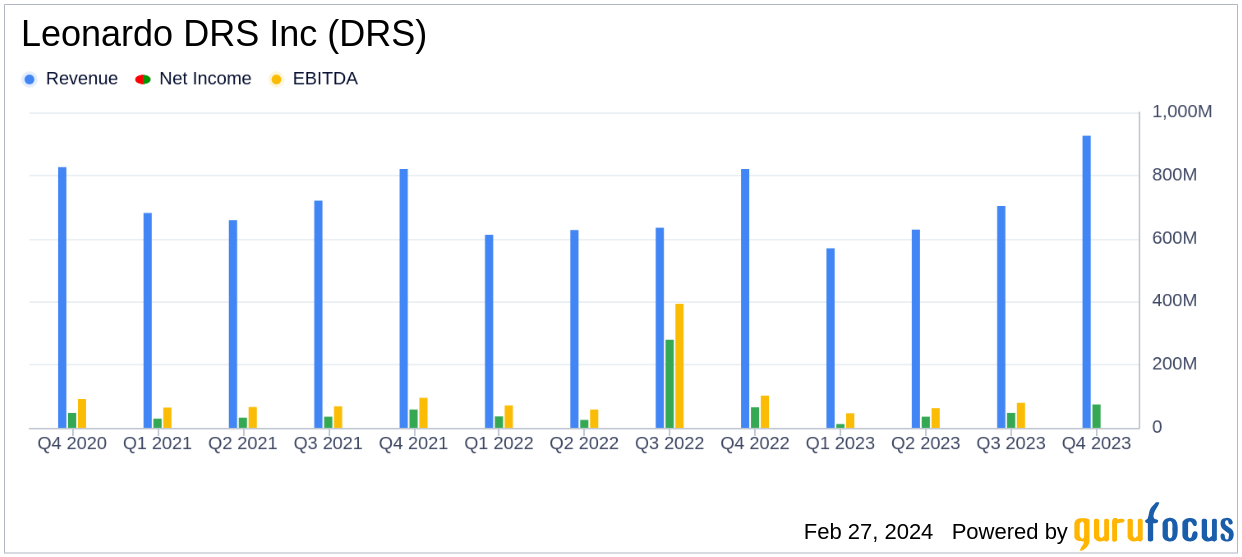The height and width of the screenshot is (557, 1242).
Task: Click the Leonardo DRS Inc (DRS) title
Action: (x=224, y=35)
